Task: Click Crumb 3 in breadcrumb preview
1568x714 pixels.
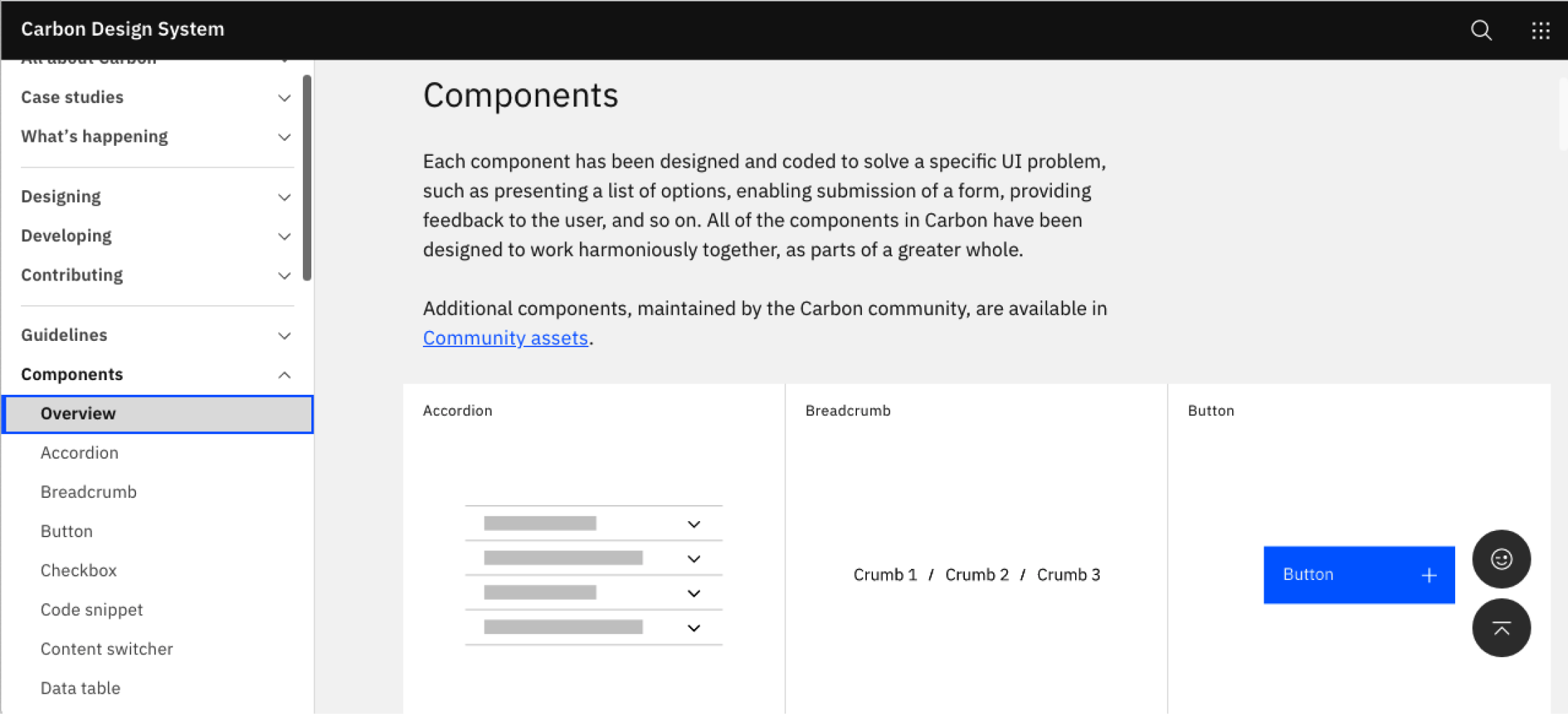Action: click(x=1069, y=575)
